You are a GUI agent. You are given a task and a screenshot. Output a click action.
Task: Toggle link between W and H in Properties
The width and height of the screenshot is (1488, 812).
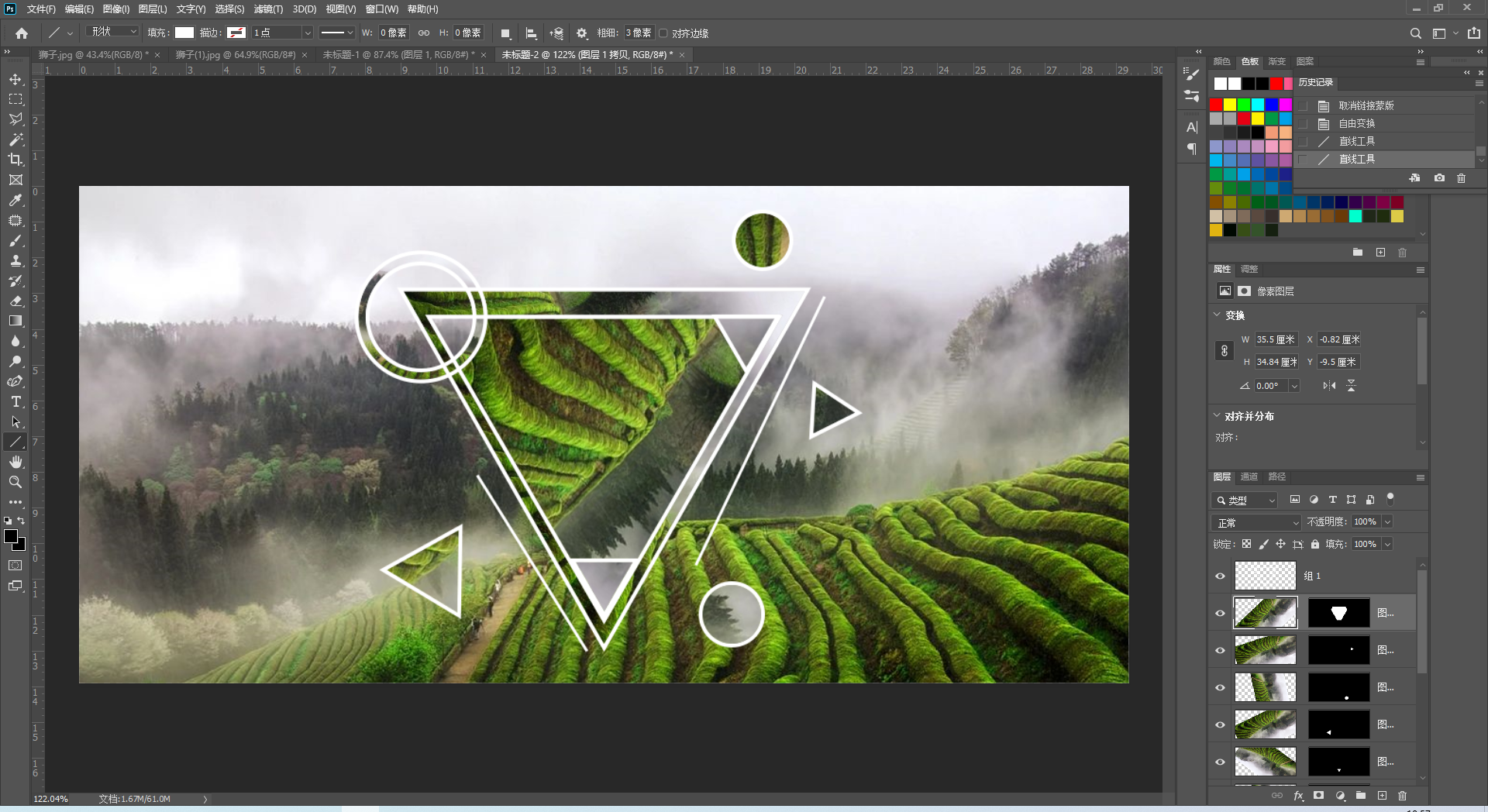pyautogui.click(x=1224, y=351)
